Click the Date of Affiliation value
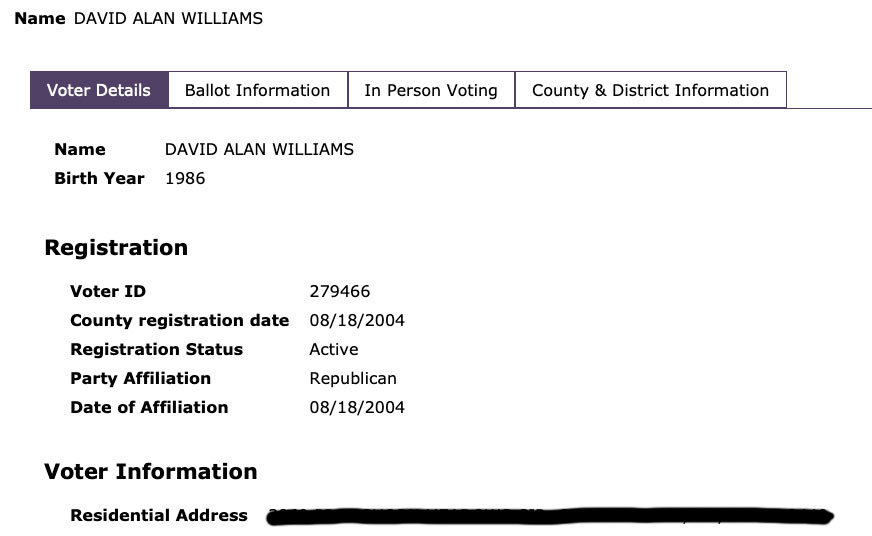The width and height of the screenshot is (872, 536). (357, 407)
